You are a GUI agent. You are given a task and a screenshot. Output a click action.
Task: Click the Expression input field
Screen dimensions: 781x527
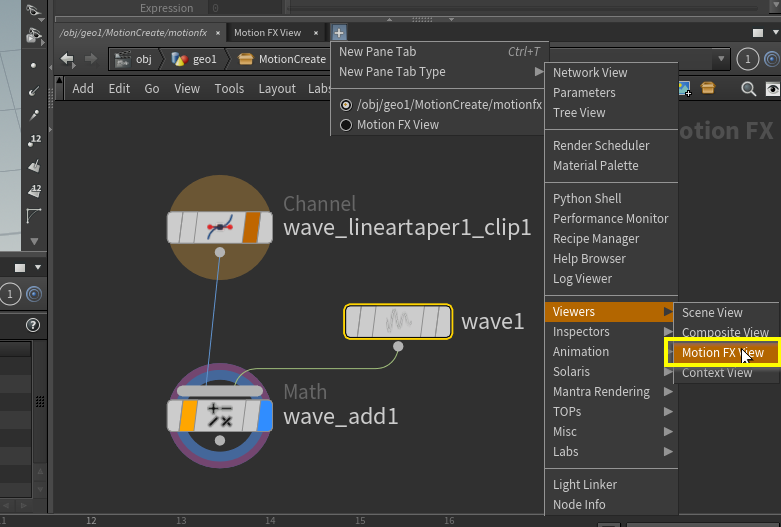(x=246, y=8)
